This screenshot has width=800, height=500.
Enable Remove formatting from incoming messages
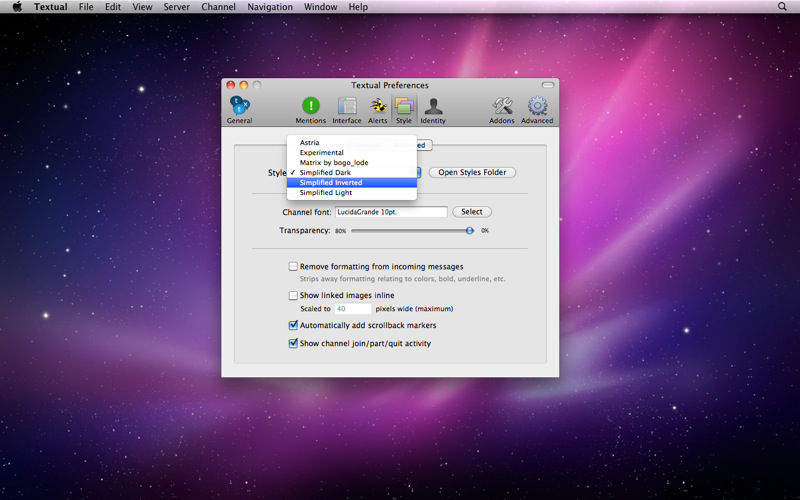click(x=293, y=266)
